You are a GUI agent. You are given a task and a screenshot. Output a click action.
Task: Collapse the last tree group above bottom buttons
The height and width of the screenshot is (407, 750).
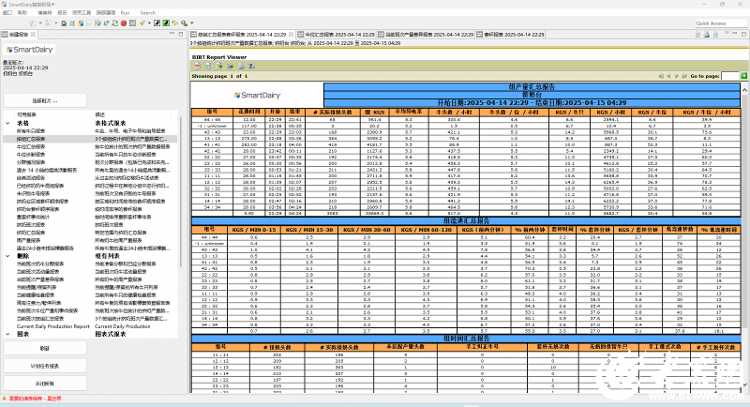point(8,334)
